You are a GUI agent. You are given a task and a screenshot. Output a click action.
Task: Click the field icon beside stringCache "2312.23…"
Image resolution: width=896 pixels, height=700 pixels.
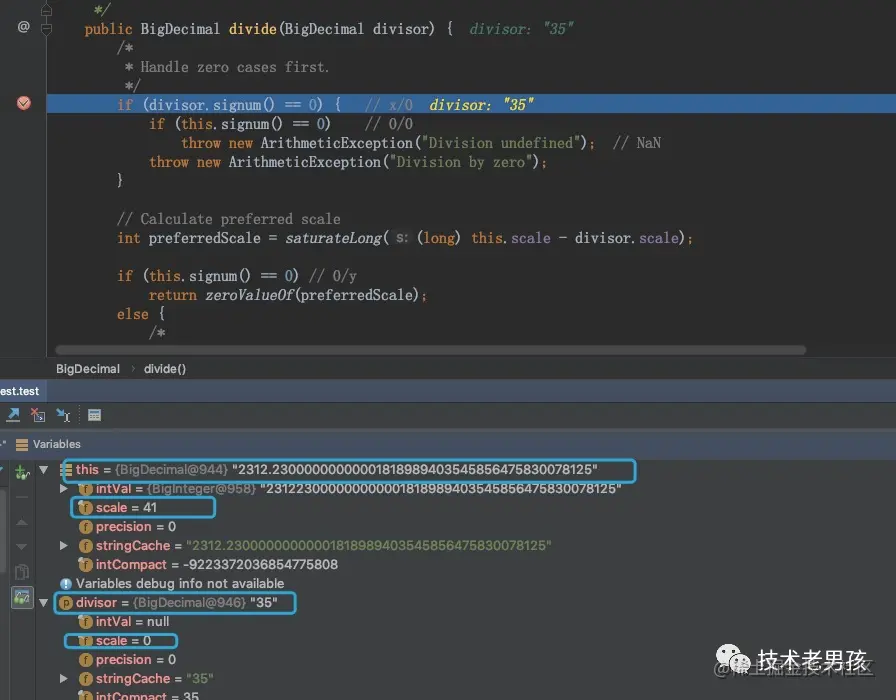point(86,546)
